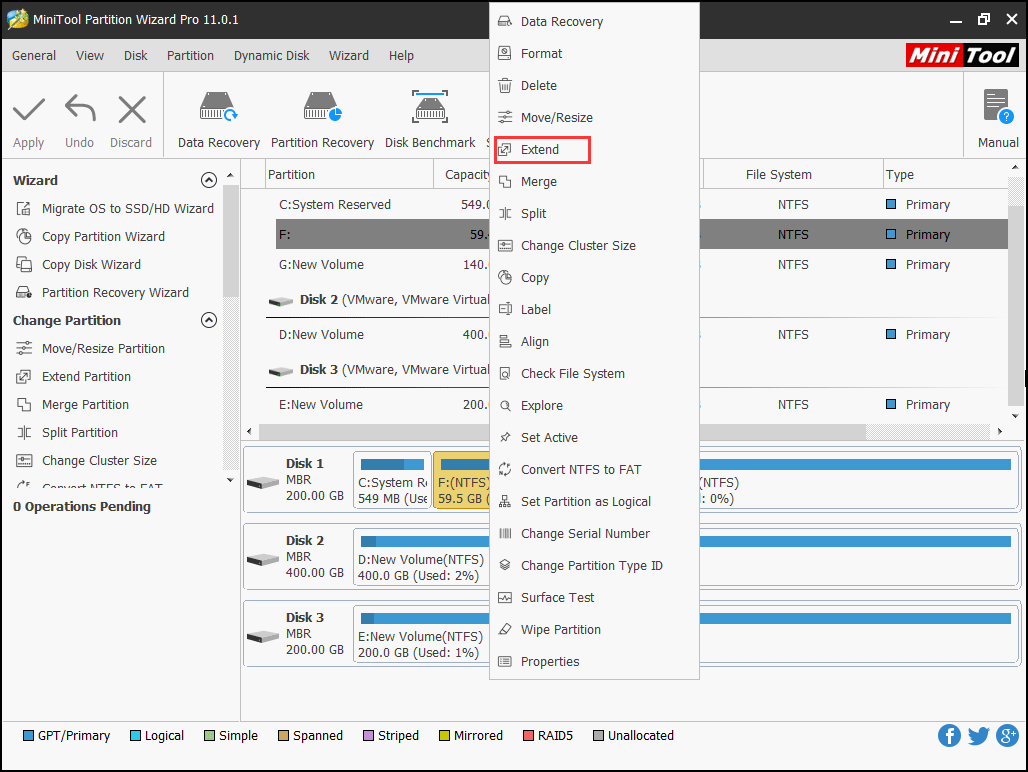
Task: Choose Change Cluster Size in context menu
Action: tap(594, 246)
